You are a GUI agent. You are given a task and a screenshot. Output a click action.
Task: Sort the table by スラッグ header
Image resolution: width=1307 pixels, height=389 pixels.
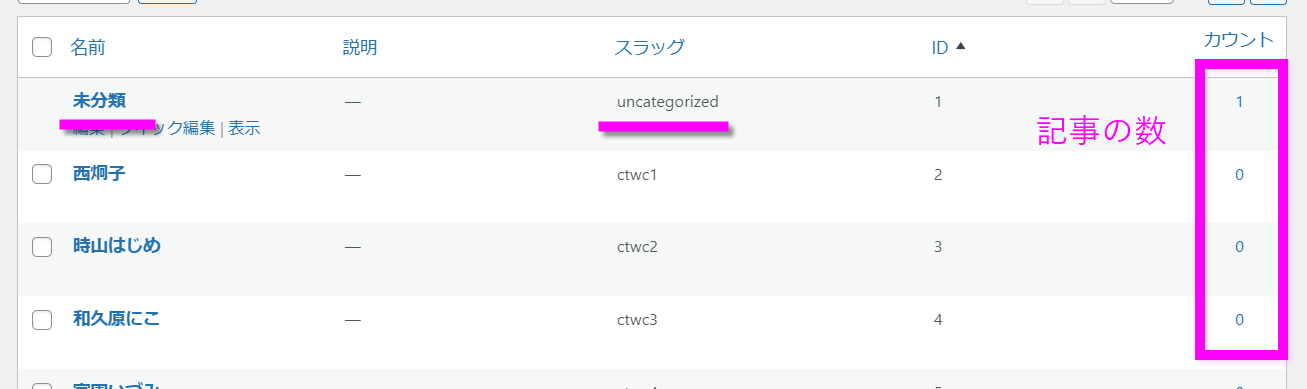click(650, 47)
